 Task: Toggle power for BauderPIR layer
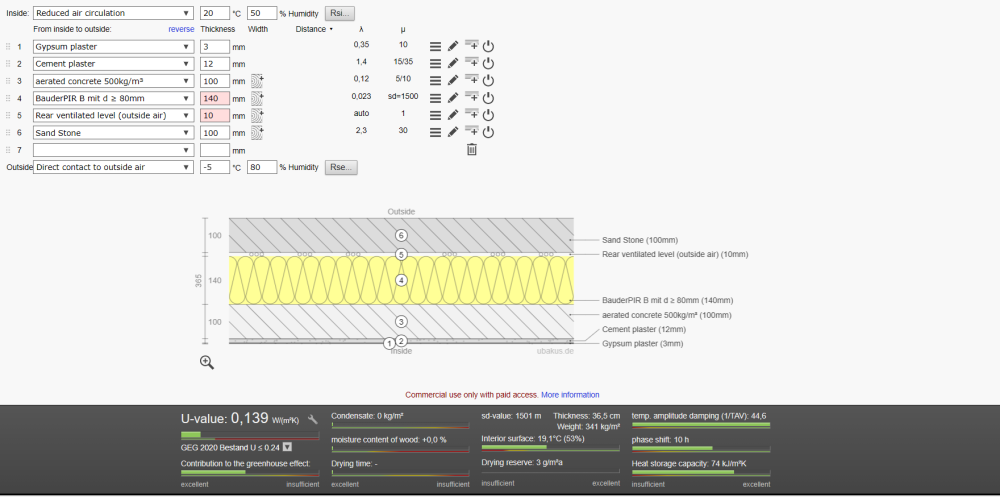[x=489, y=98]
